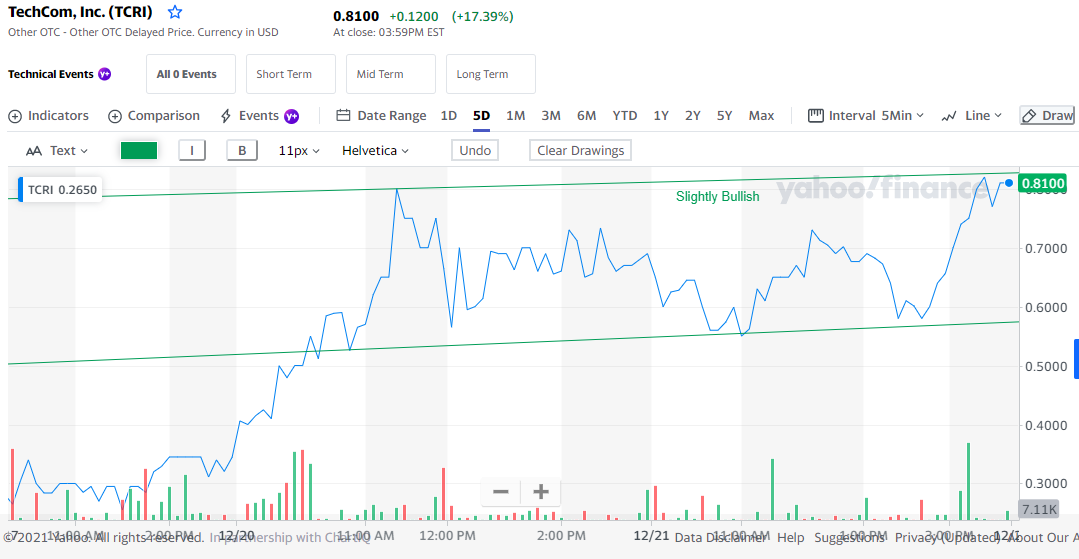Open the Help link

791,538
